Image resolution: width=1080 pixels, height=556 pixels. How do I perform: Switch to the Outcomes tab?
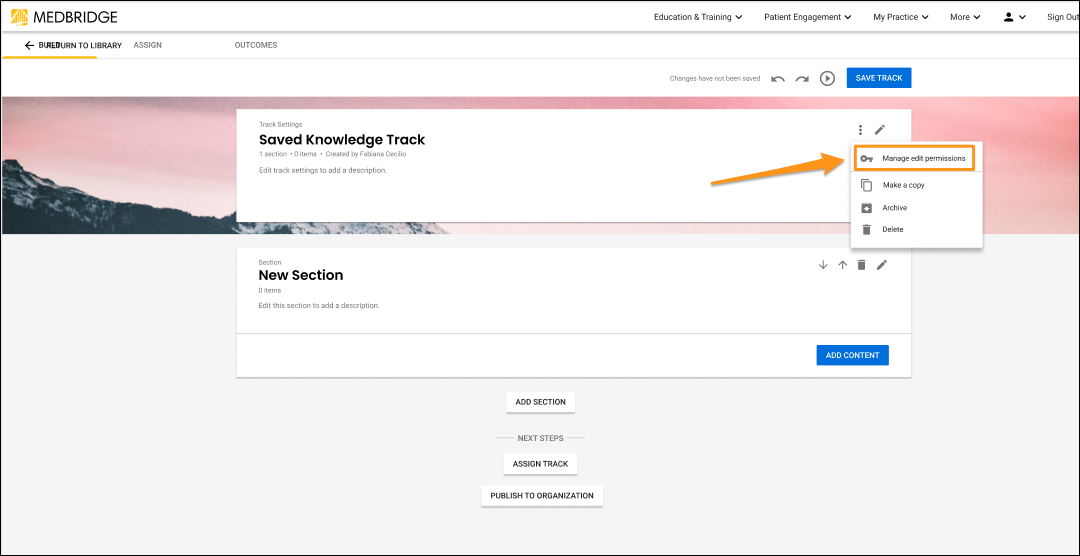[256, 45]
